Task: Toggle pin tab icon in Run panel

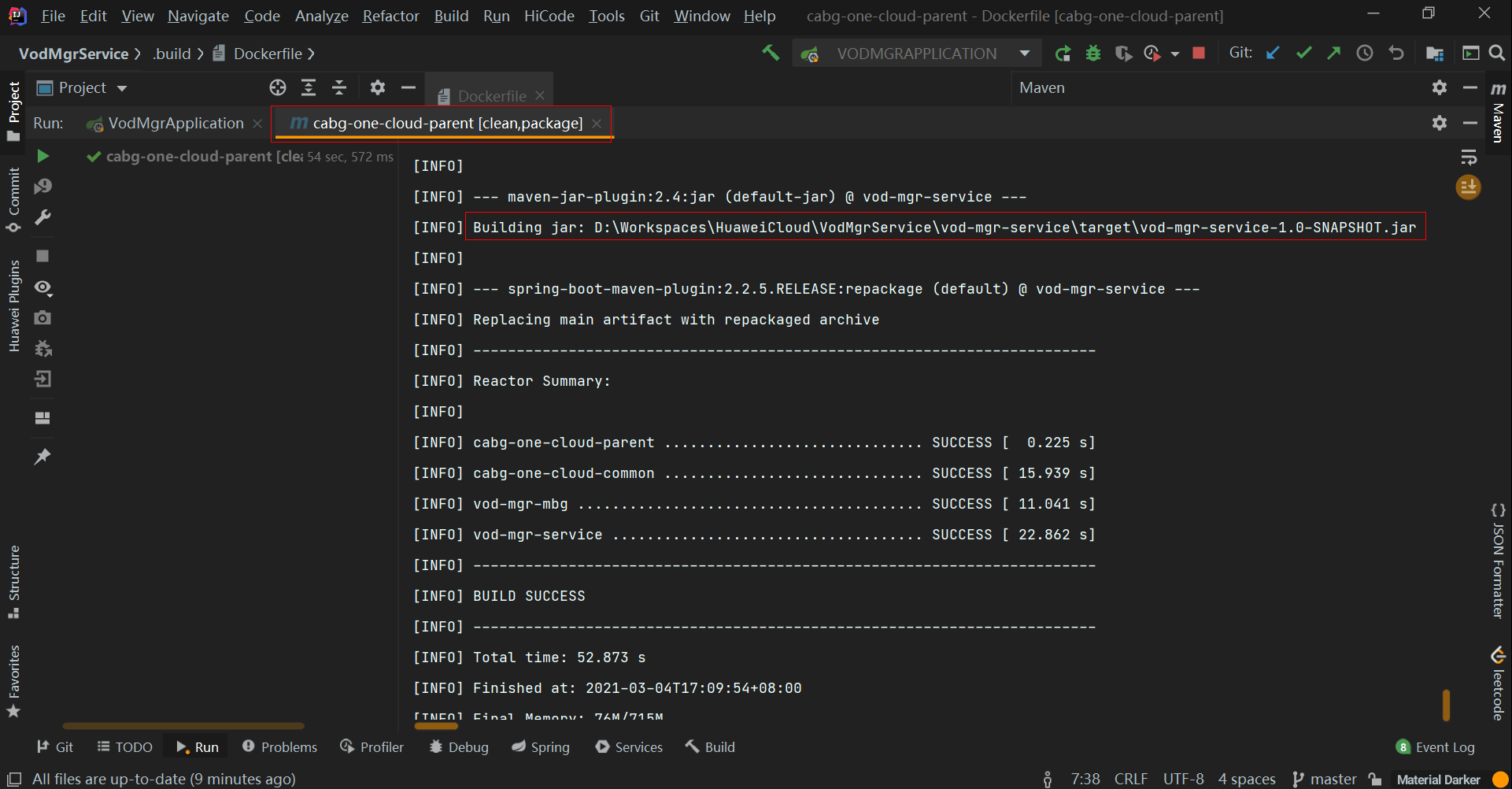Action: (43, 457)
